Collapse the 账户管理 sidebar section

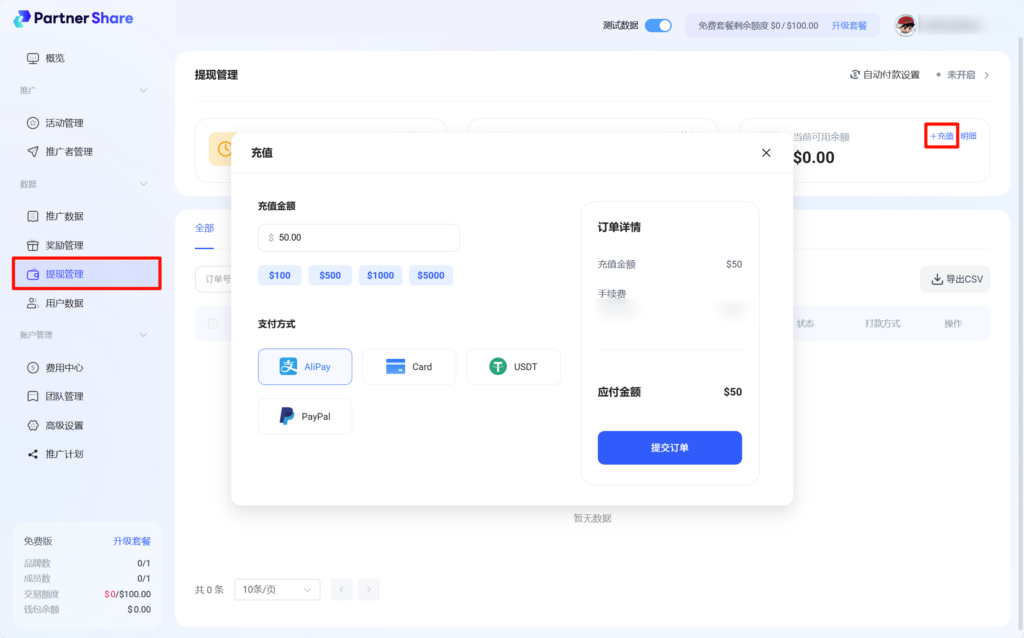(x=143, y=335)
